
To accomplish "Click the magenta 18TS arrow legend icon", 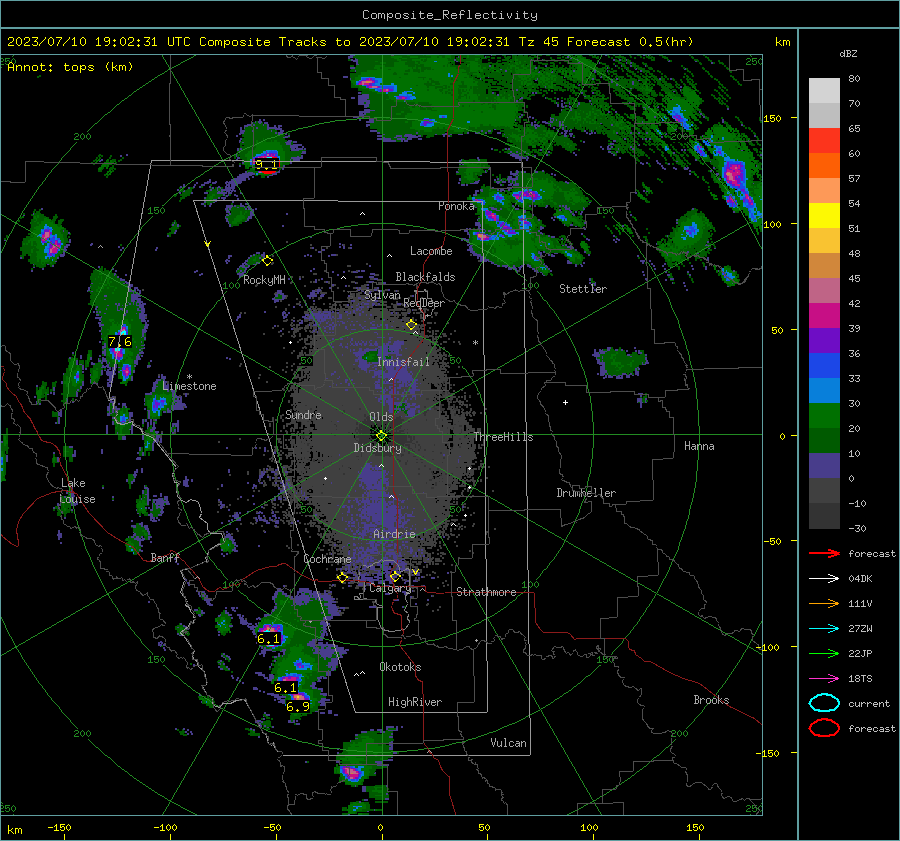I will (x=824, y=678).
